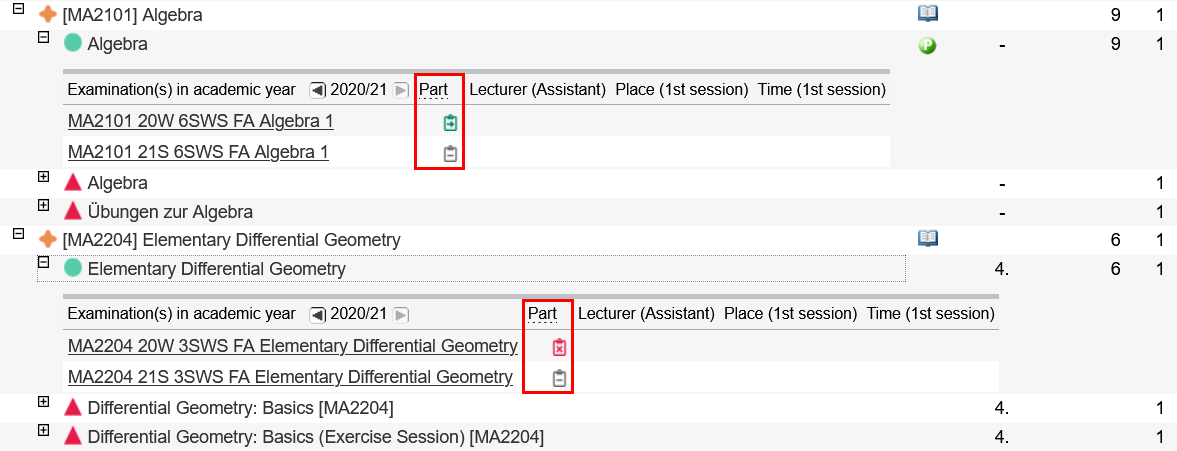Open the book icon for [MA2101] Algebra

(927, 14)
